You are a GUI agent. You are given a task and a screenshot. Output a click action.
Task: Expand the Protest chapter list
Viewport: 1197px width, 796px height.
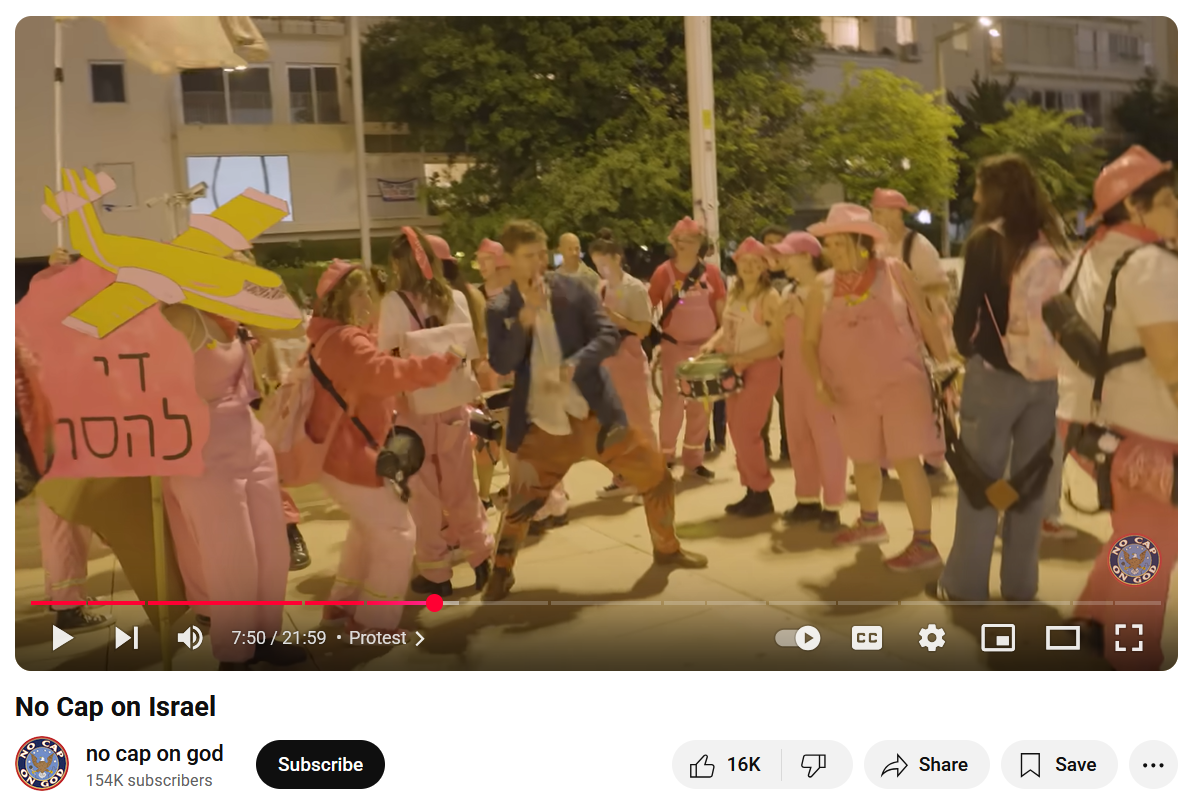[387, 638]
